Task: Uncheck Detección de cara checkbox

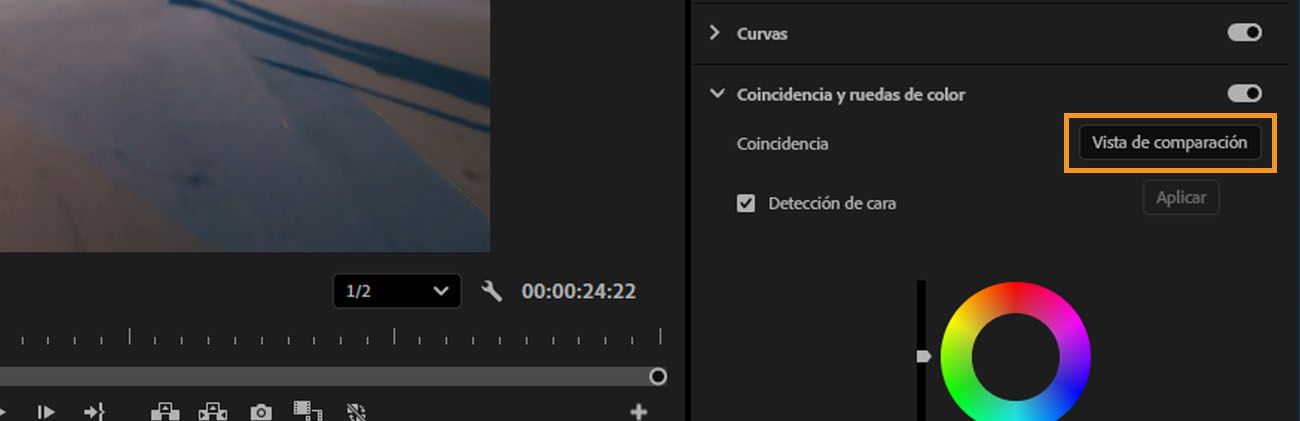Action: 746,203
